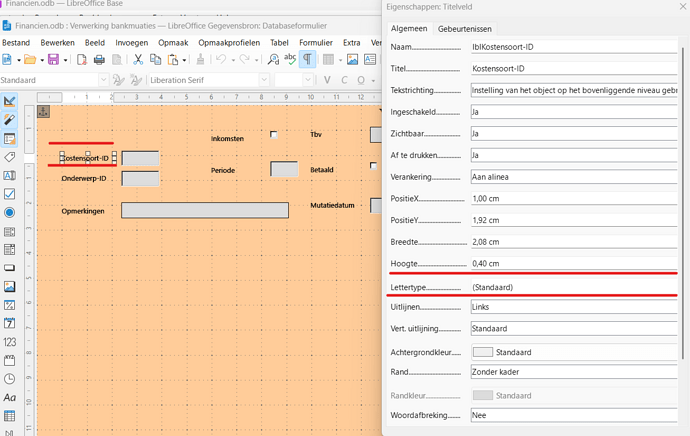The height and width of the screenshot is (436, 690).
Task: Open the Bestand menu
Action: pos(16,43)
